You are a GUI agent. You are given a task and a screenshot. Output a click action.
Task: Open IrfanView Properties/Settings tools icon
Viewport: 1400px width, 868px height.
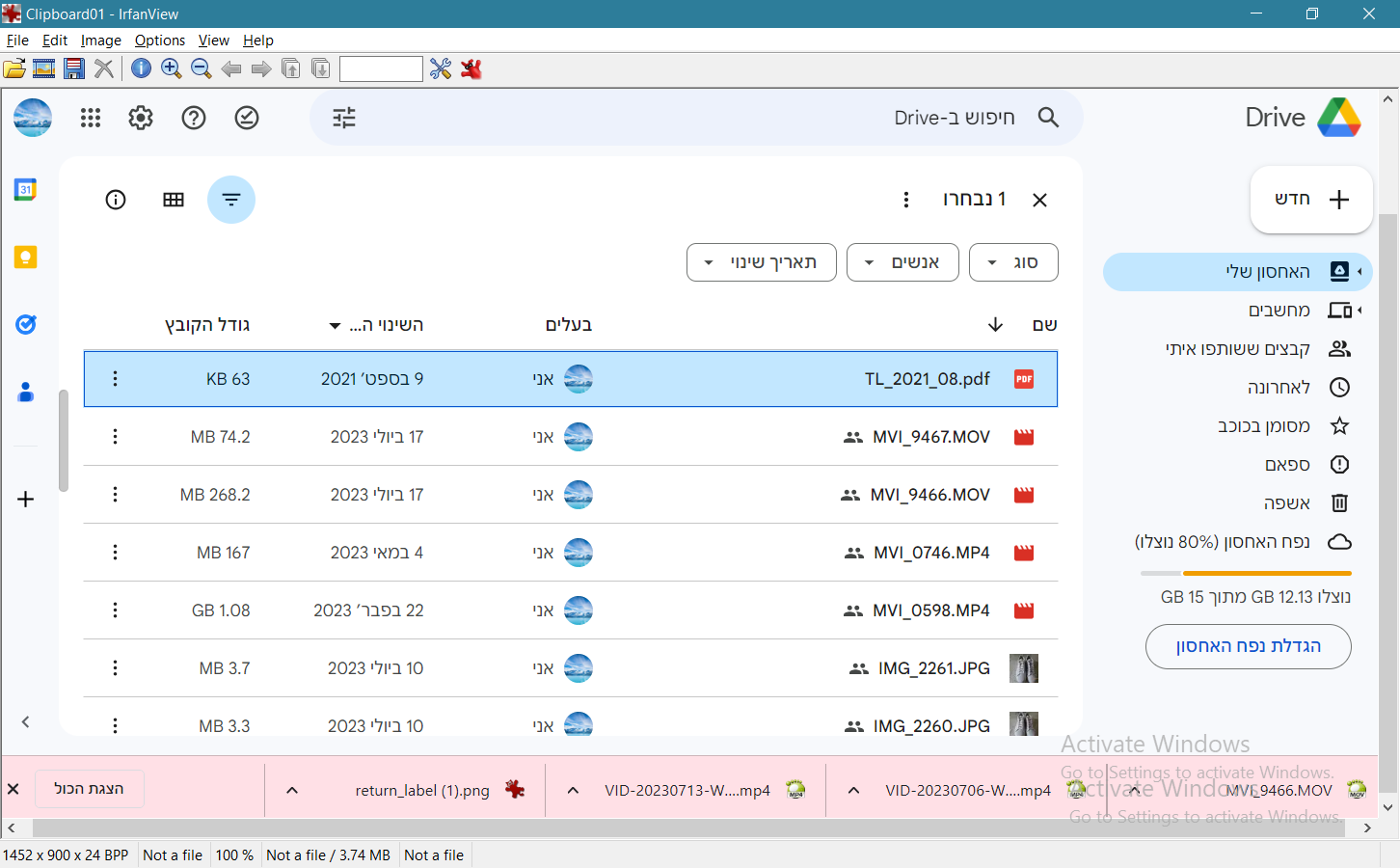pyautogui.click(x=441, y=68)
